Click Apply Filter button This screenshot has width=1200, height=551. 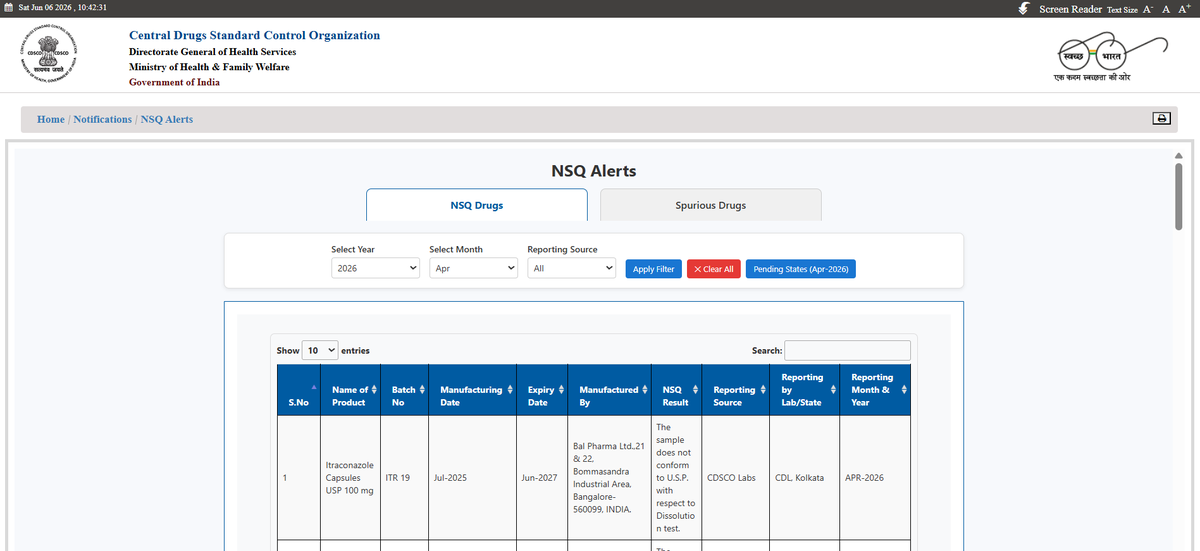pos(654,269)
